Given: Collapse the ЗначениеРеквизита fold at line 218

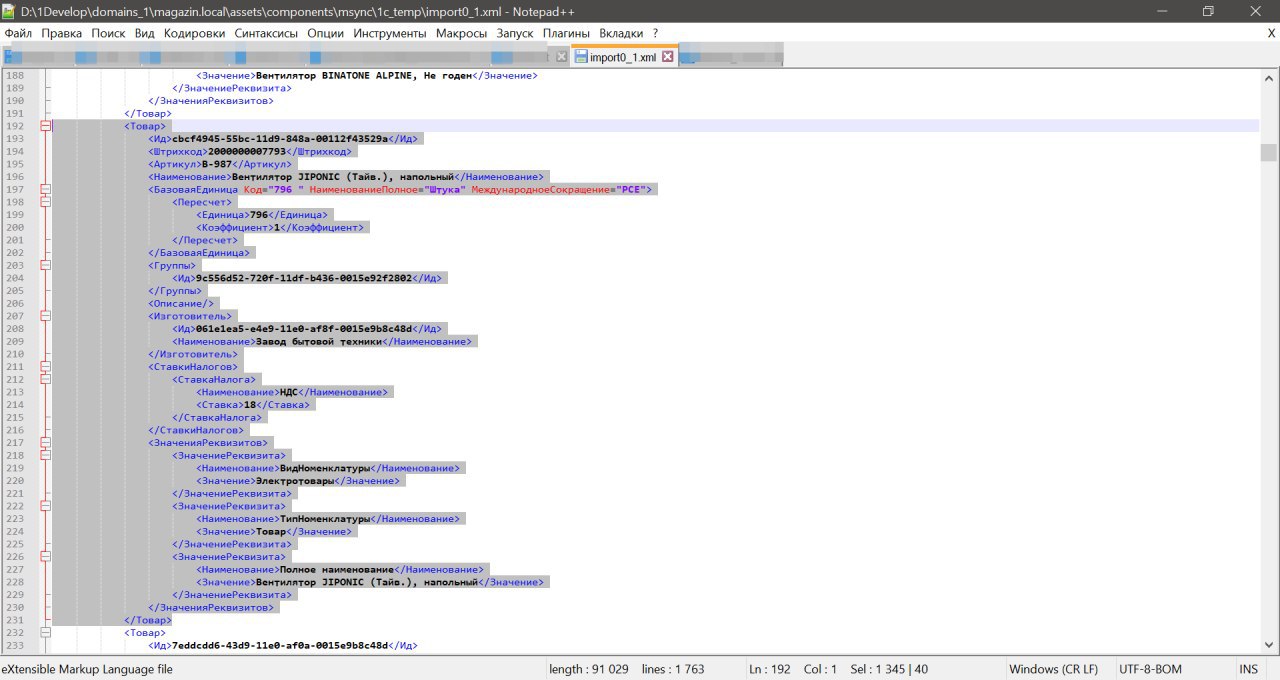Looking at the screenshot, I should coord(45,455).
